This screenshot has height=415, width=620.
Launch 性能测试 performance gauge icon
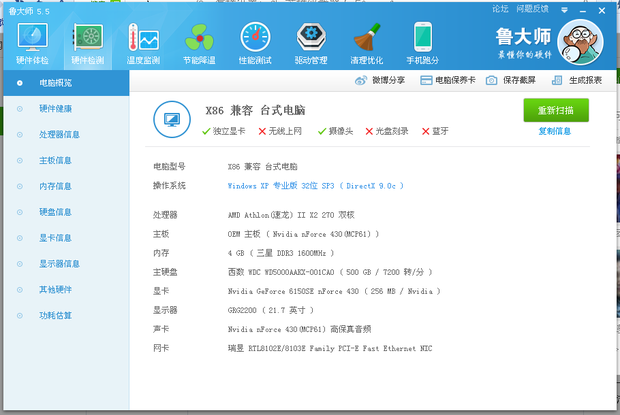(x=255, y=43)
